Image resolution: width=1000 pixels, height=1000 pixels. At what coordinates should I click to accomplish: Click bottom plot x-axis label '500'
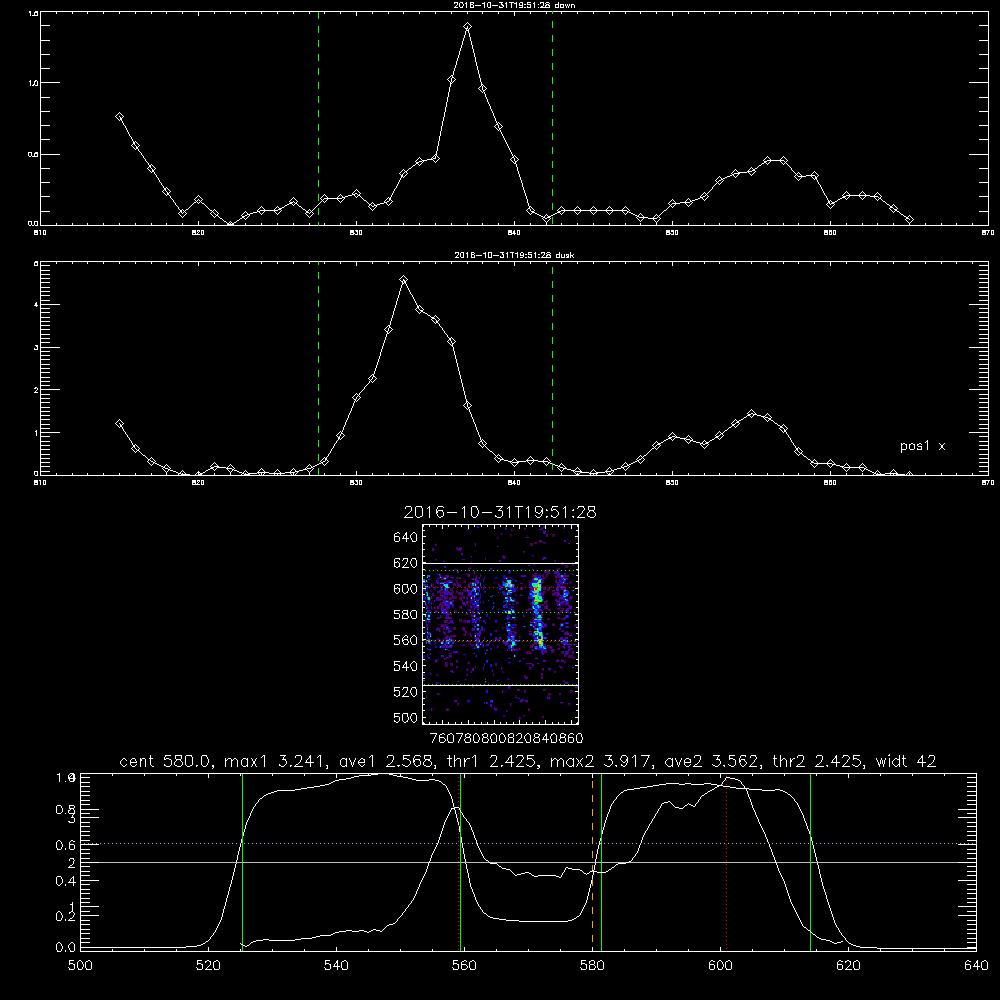tap(80, 966)
